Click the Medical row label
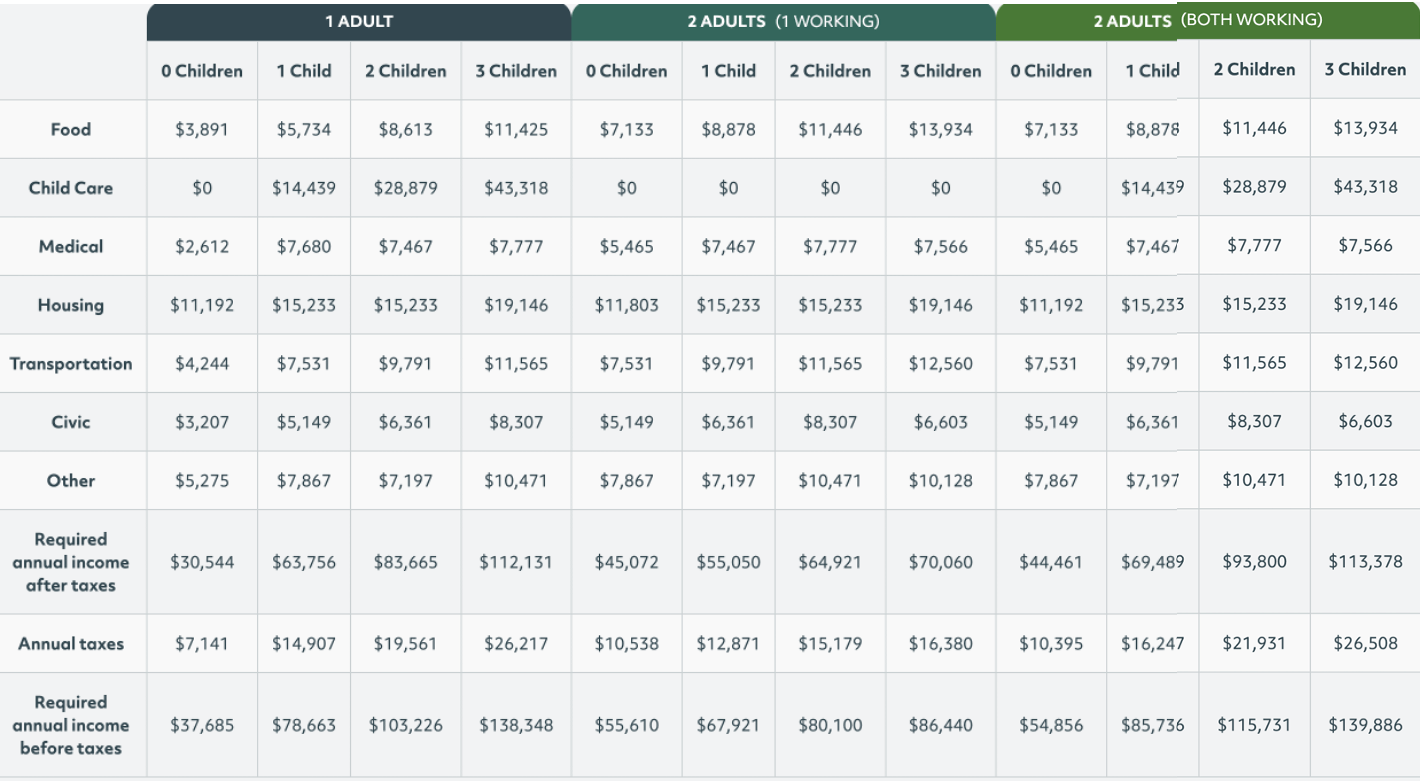 (71, 246)
